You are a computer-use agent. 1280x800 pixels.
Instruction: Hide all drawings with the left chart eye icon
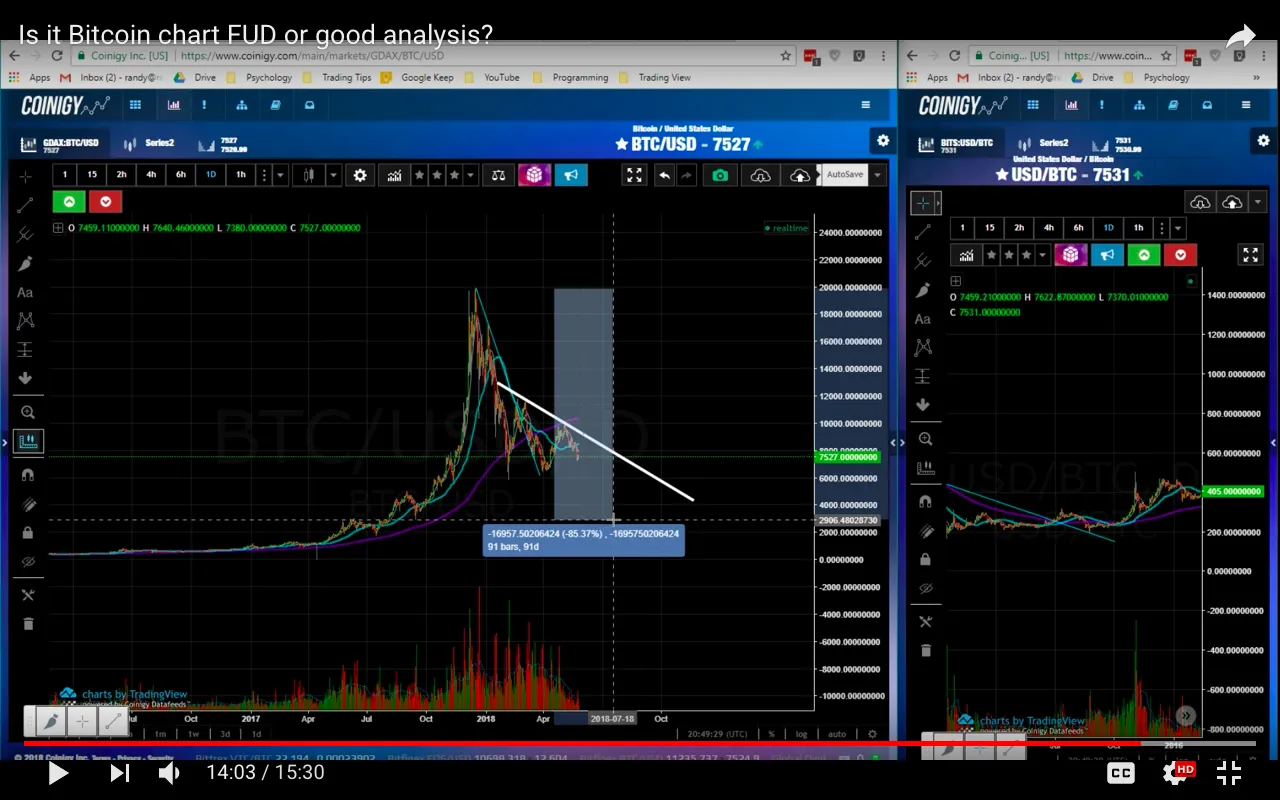(27, 562)
